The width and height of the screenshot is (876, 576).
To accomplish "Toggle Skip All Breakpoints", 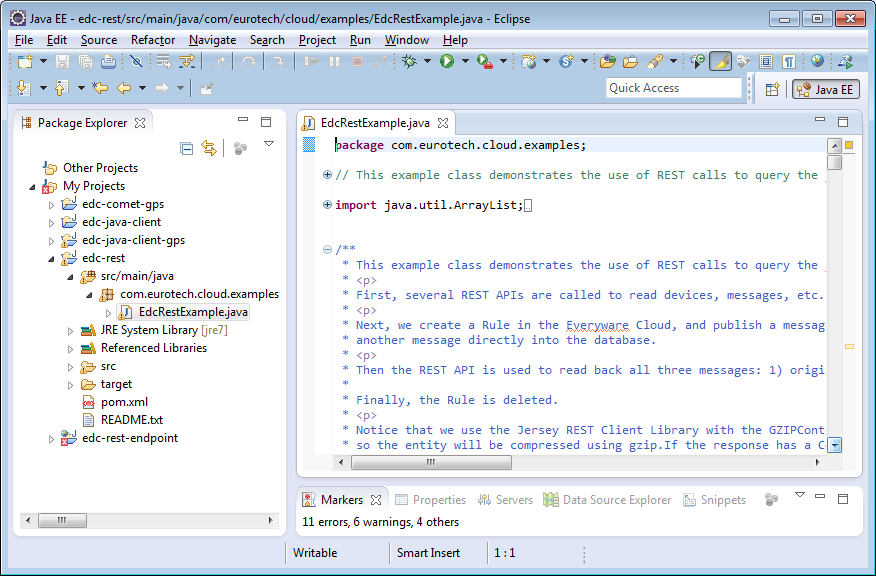I will [x=134, y=62].
